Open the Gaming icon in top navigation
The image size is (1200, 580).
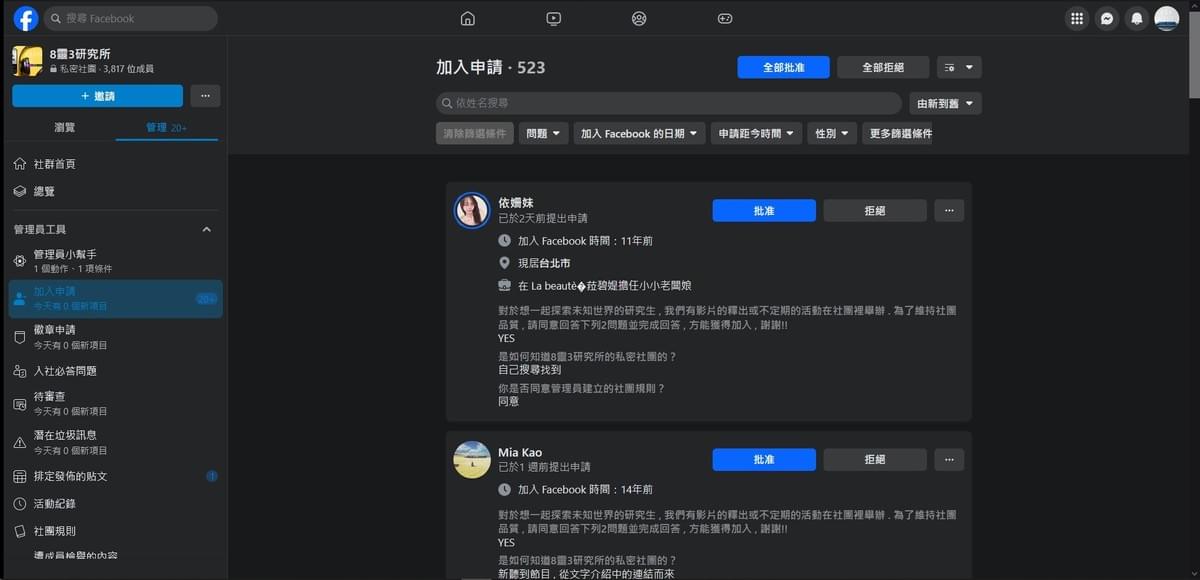tap(725, 18)
